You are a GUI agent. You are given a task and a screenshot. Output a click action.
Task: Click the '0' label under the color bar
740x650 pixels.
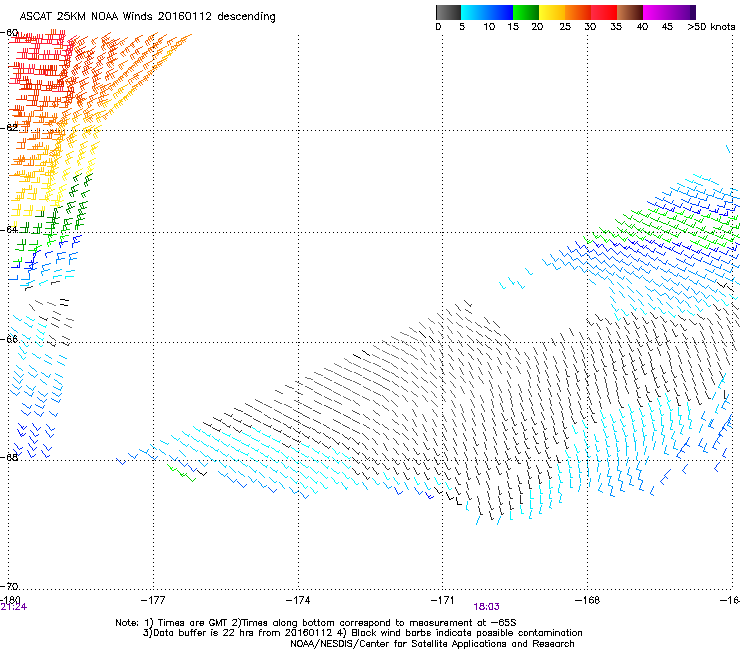coord(438,27)
